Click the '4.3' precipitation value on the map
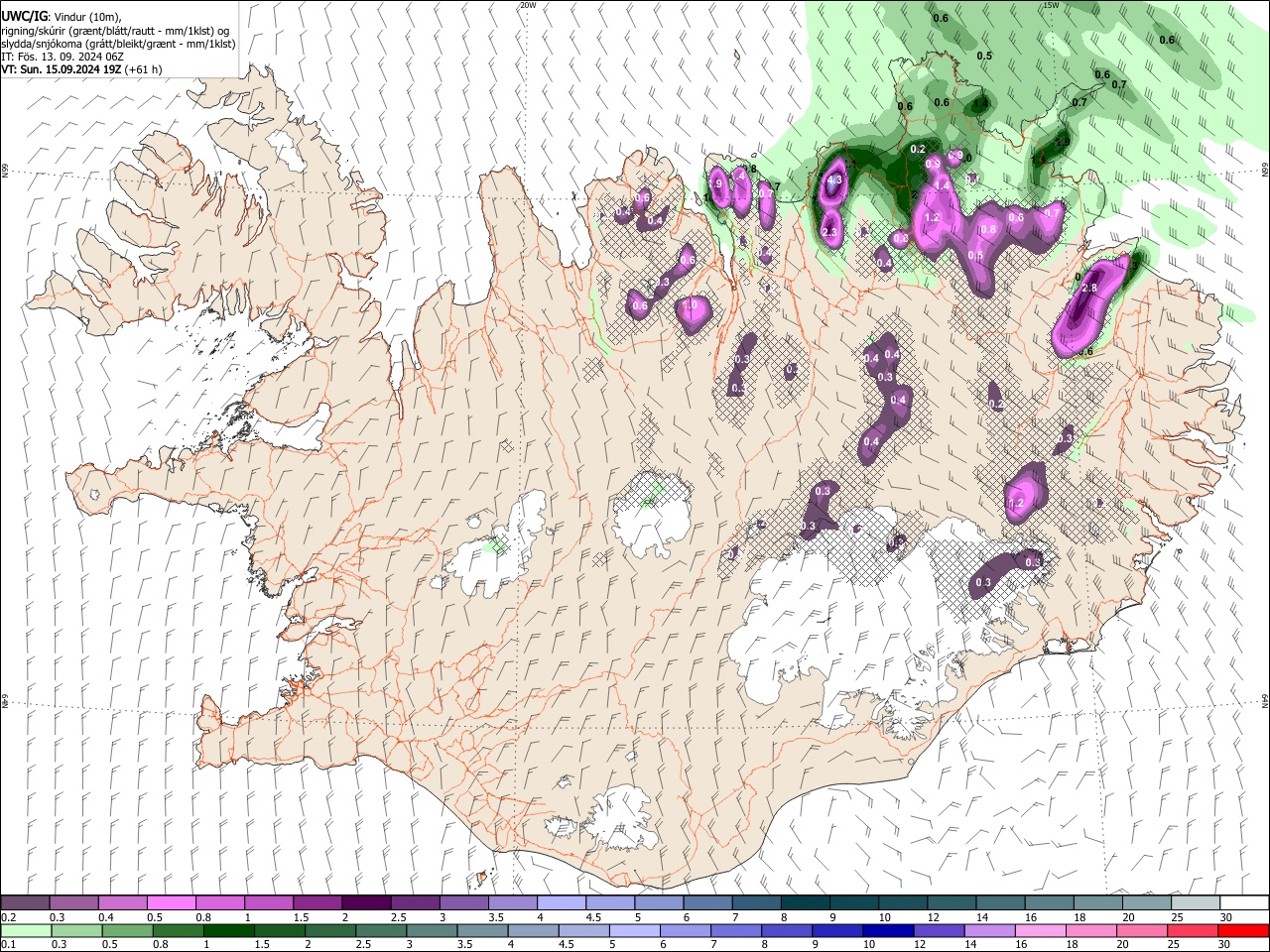Screen dimensions: 1270x952 (833, 179)
